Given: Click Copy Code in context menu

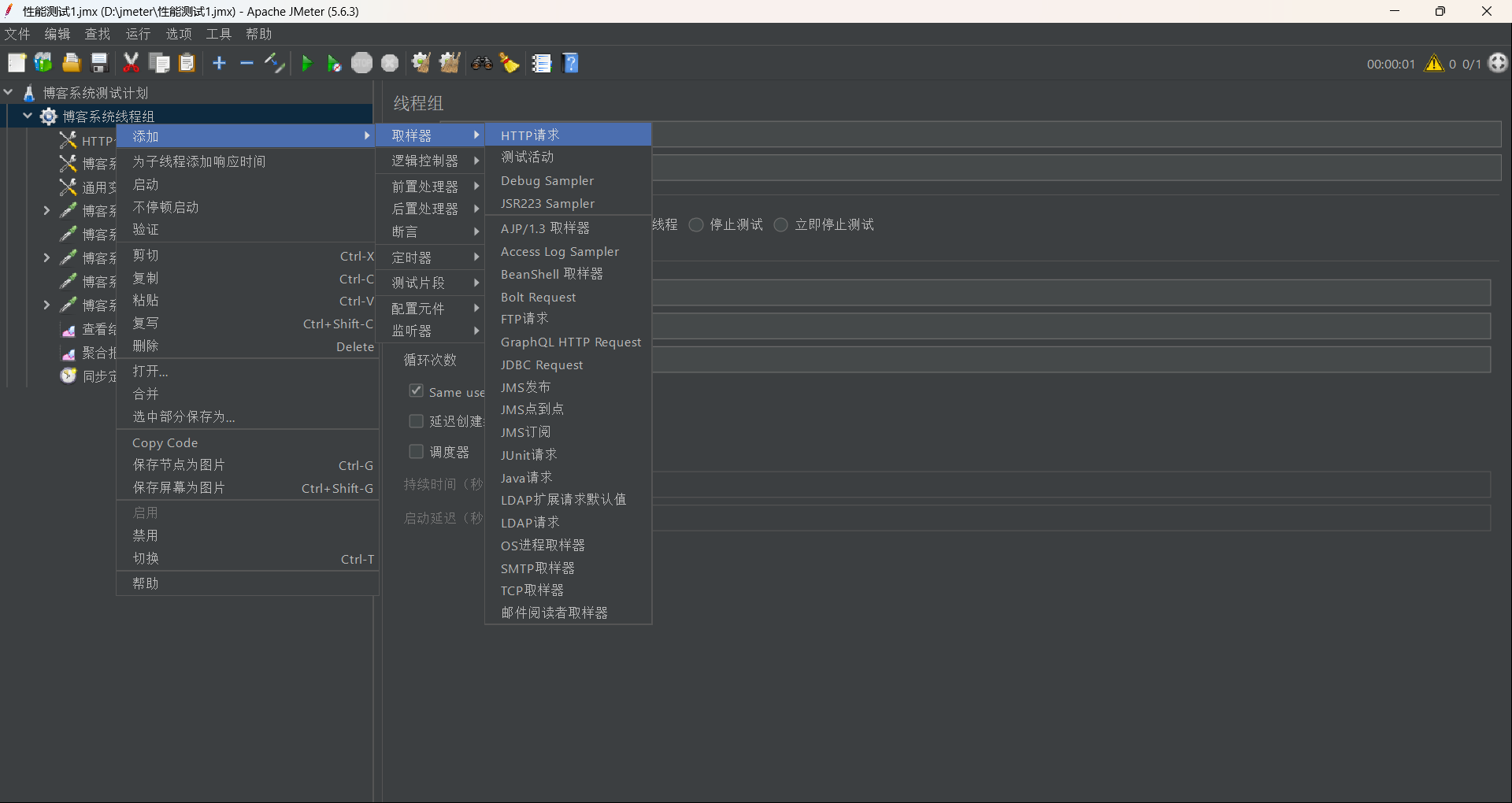Looking at the screenshot, I should click(x=247, y=442).
